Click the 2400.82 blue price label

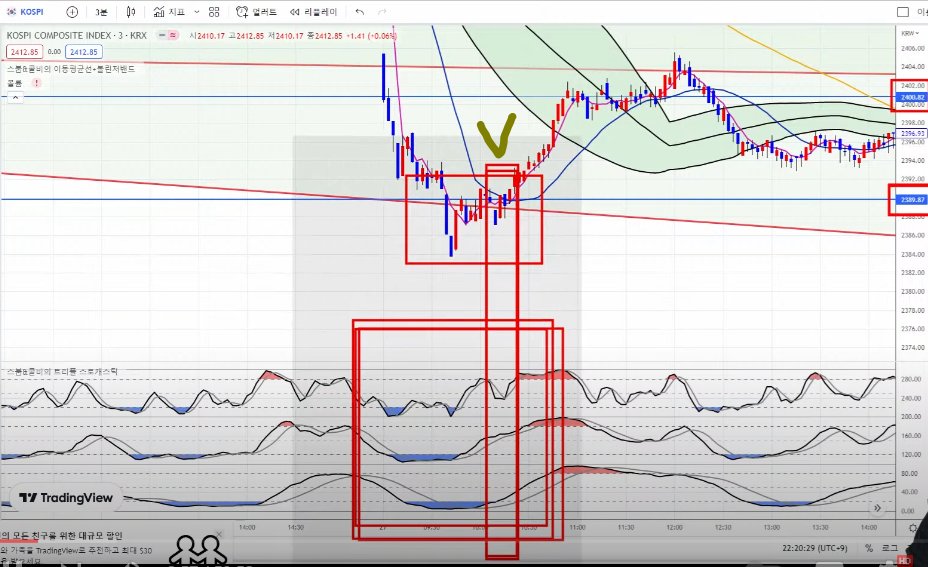tap(912, 97)
